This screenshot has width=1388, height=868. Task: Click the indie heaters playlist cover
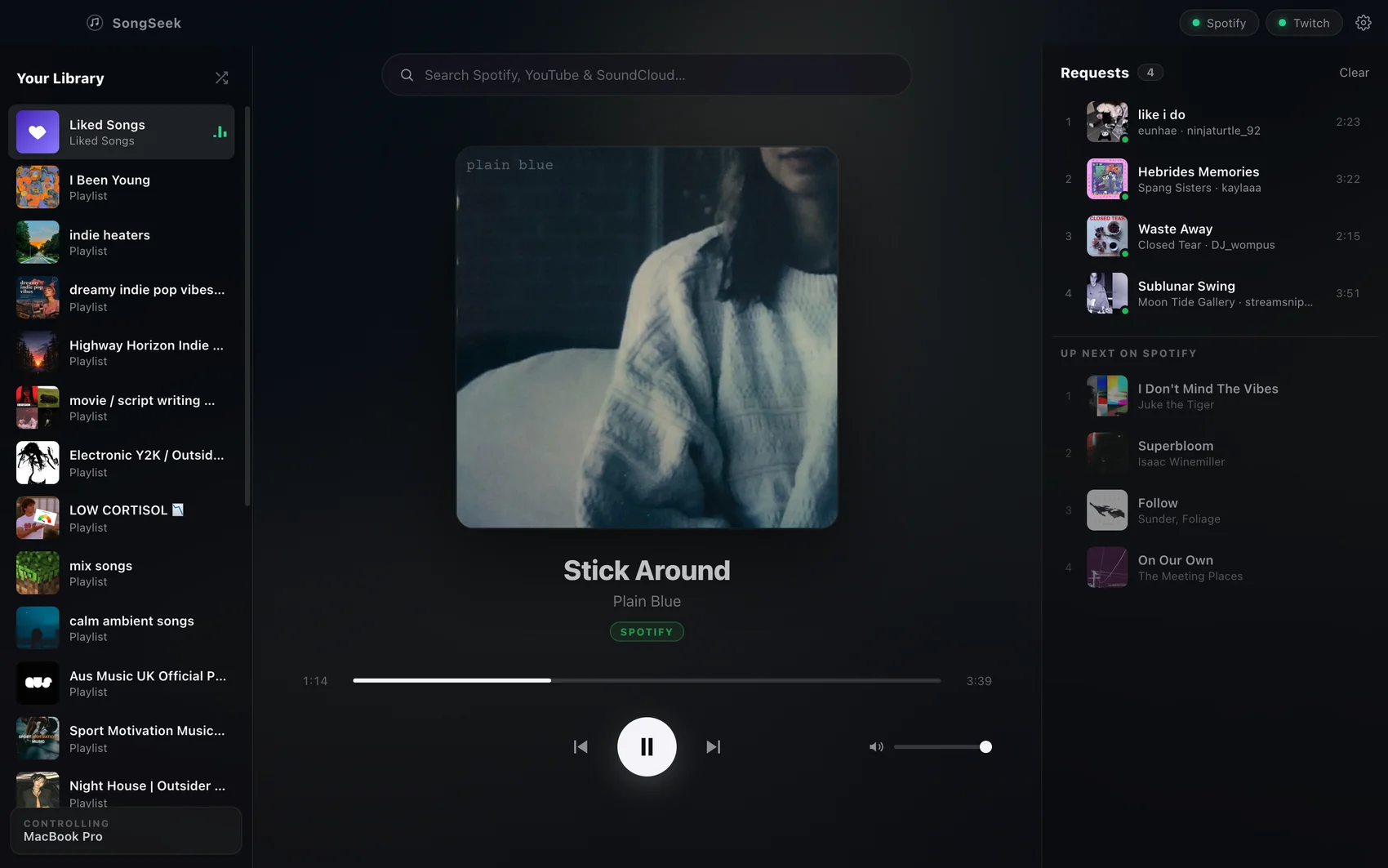(38, 242)
